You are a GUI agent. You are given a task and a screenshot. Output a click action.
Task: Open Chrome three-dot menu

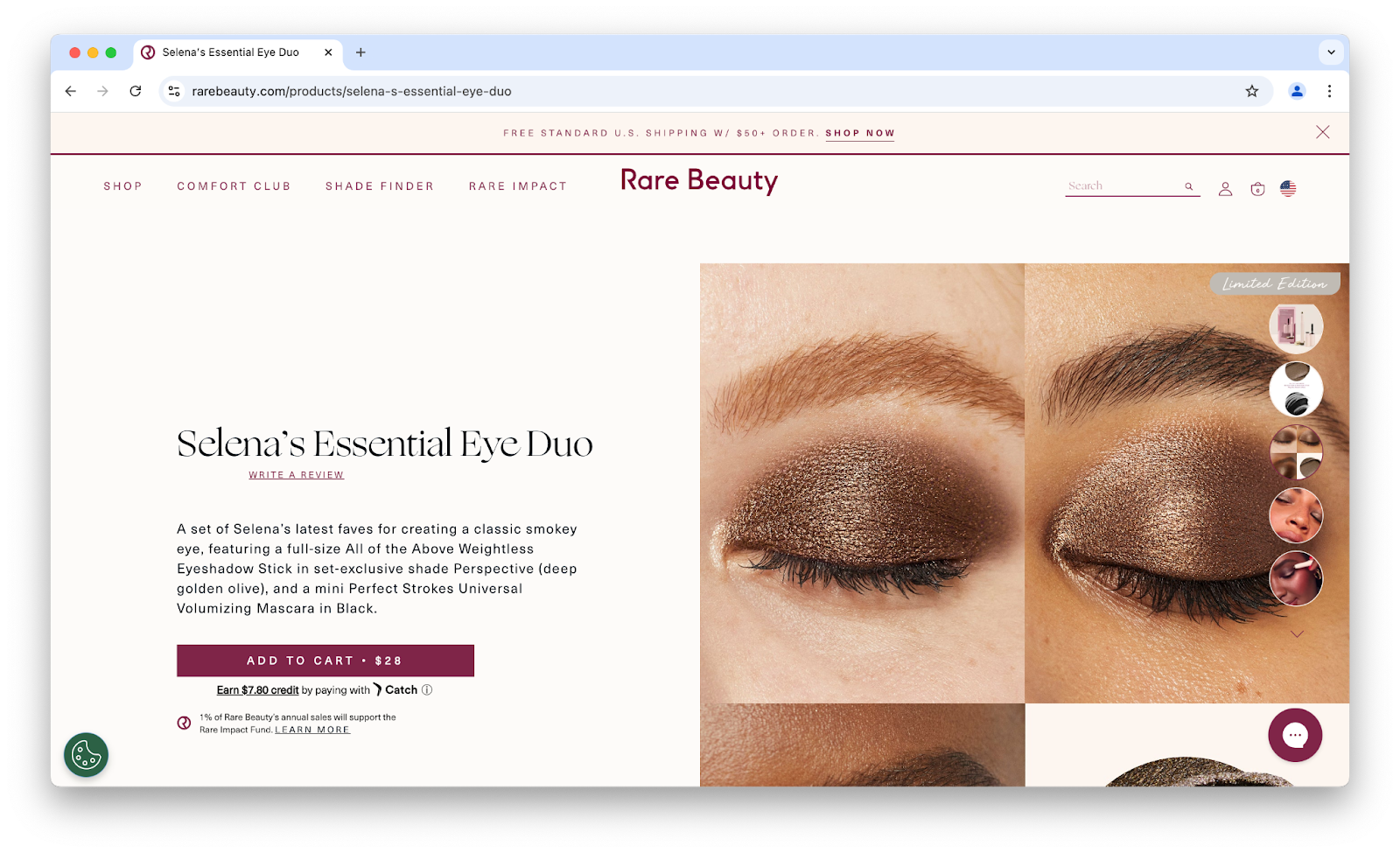click(1329, 91)
